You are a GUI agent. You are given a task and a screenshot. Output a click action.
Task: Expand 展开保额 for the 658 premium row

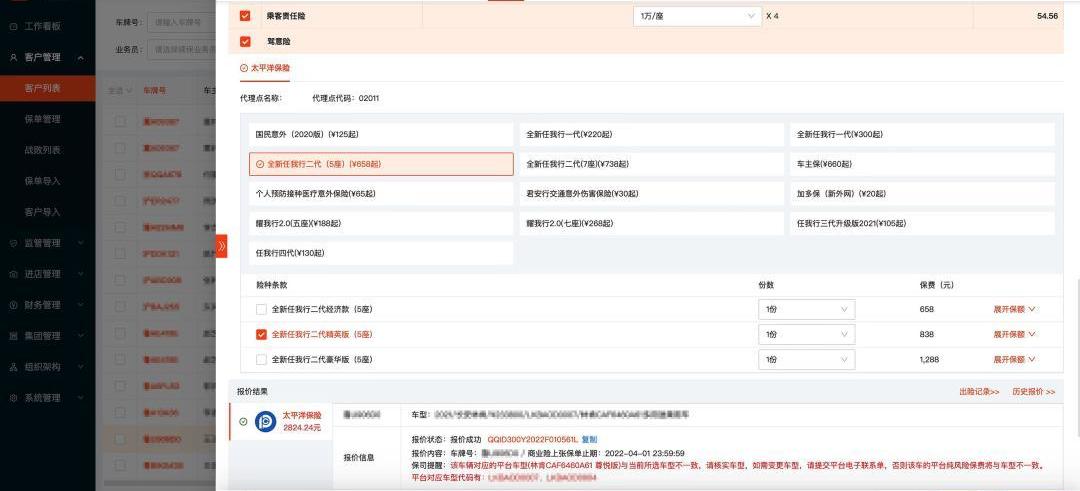click(1014, 310)
